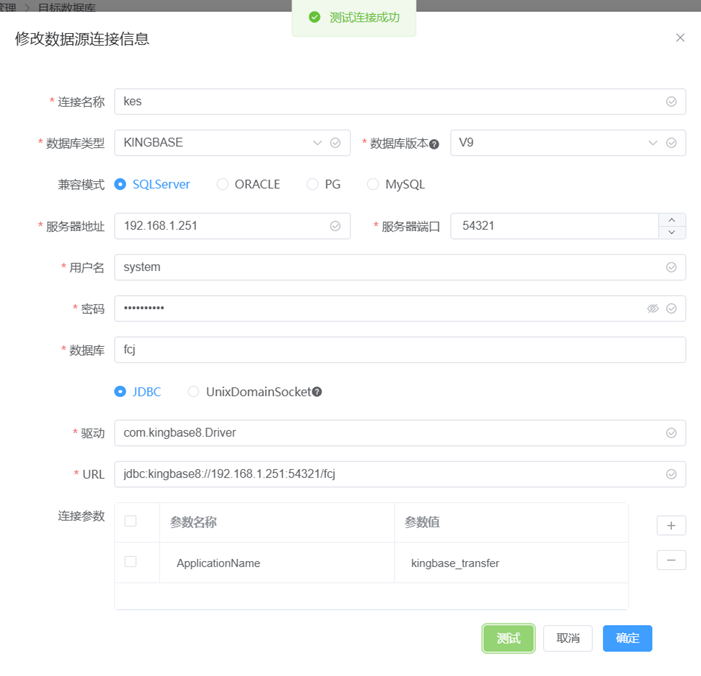Screen dimensions: 701x676
Task: Click the 取消 cancel button
Action: coord(568,638)
